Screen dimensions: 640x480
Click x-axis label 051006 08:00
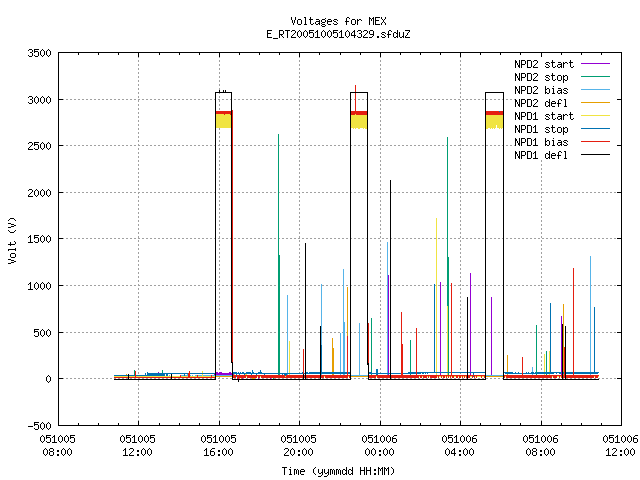(540, 446)
